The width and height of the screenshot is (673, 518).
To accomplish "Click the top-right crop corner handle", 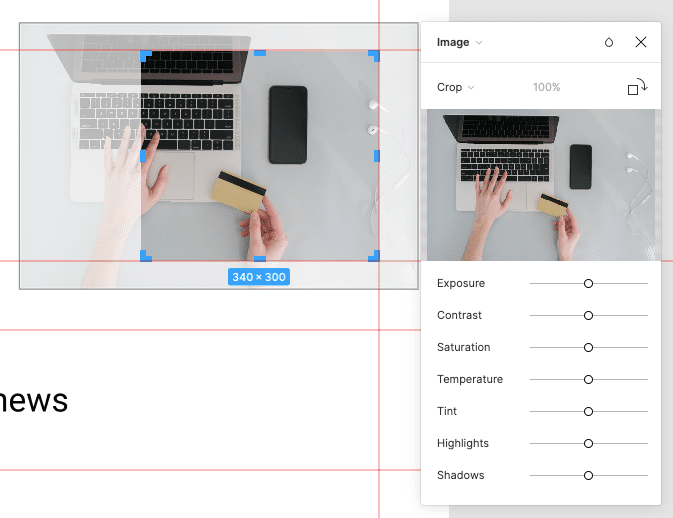I will (374, 56).
